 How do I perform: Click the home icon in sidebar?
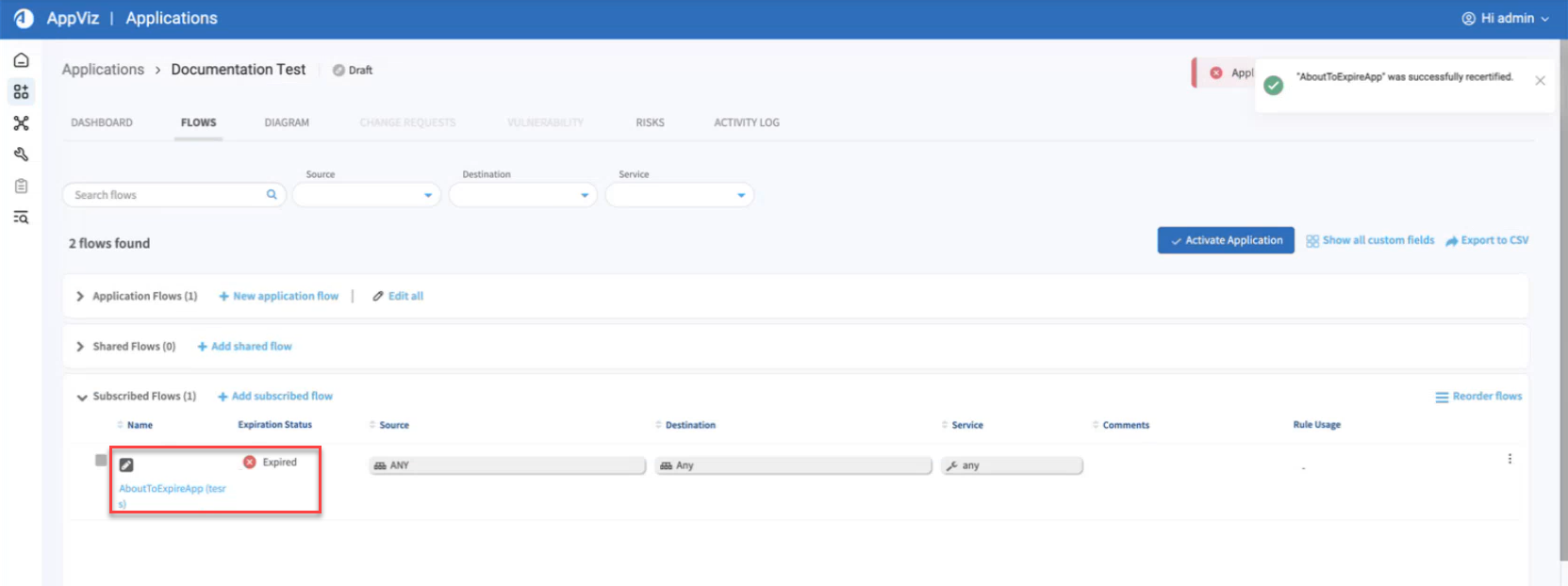point(21,60)
